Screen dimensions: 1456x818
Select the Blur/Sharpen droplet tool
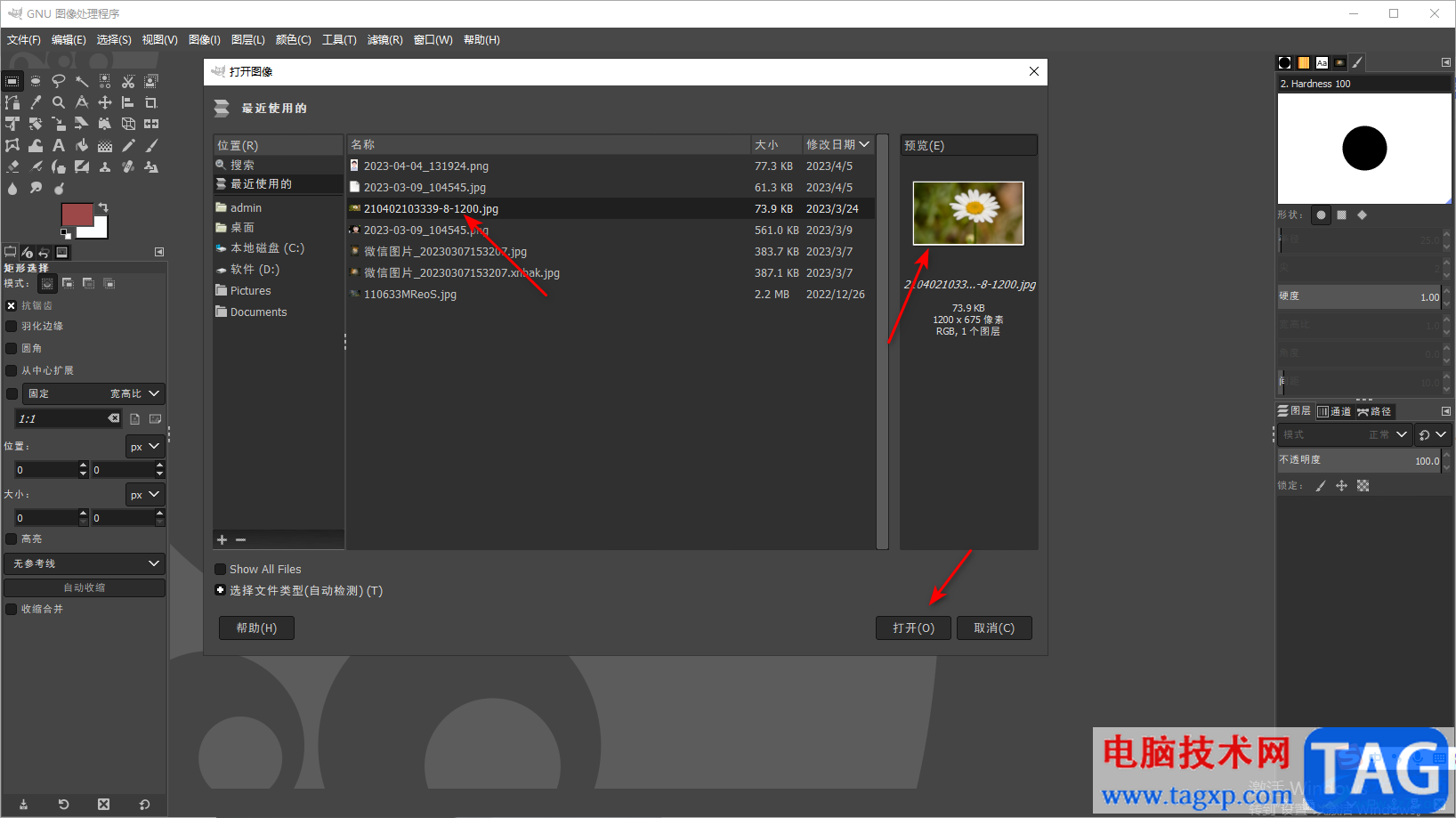pos(12,188)
